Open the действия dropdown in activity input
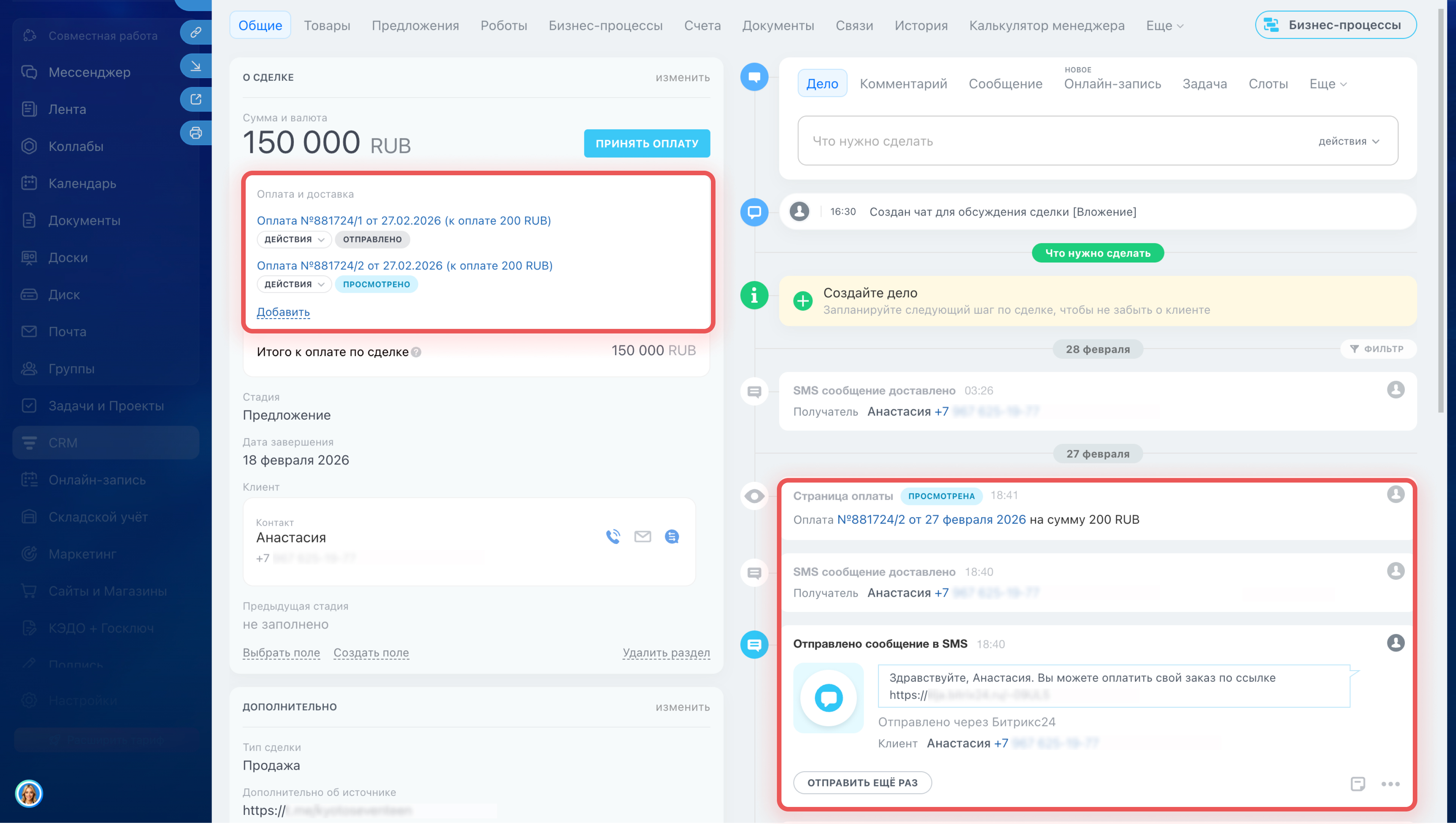Screen dimensions: 1456x824 1349,141
